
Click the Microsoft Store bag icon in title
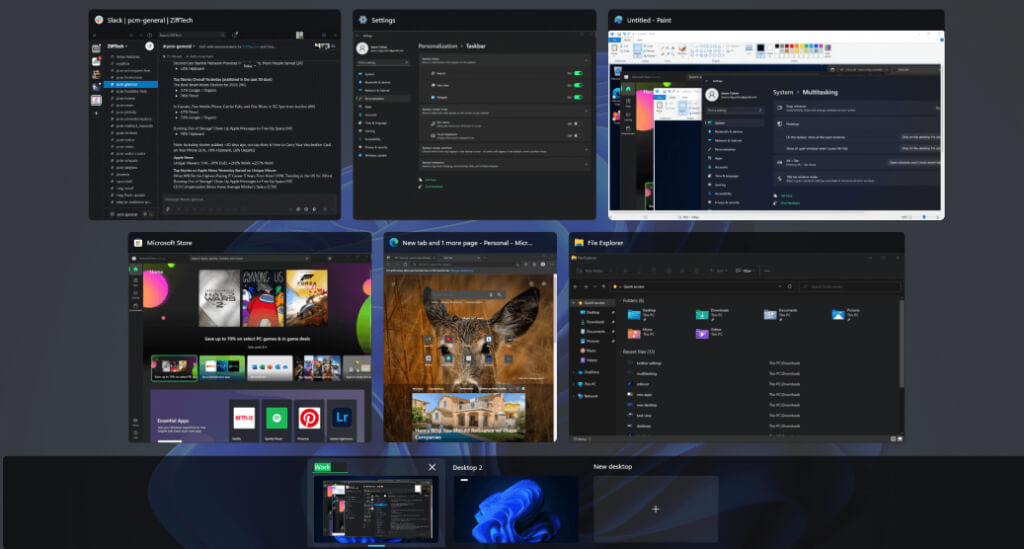click(138, 243)
